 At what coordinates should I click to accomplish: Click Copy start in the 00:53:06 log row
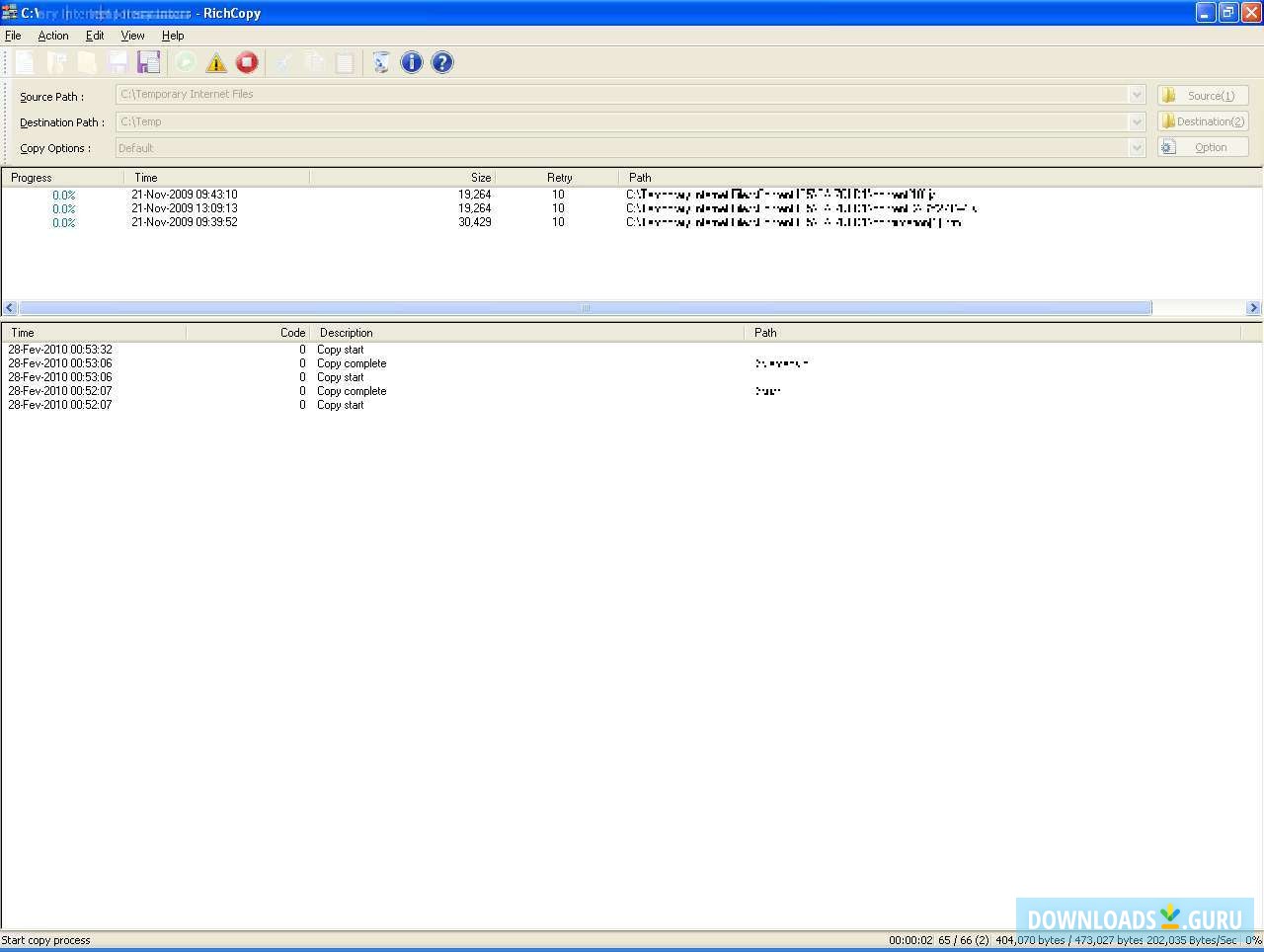pos(341,377)
